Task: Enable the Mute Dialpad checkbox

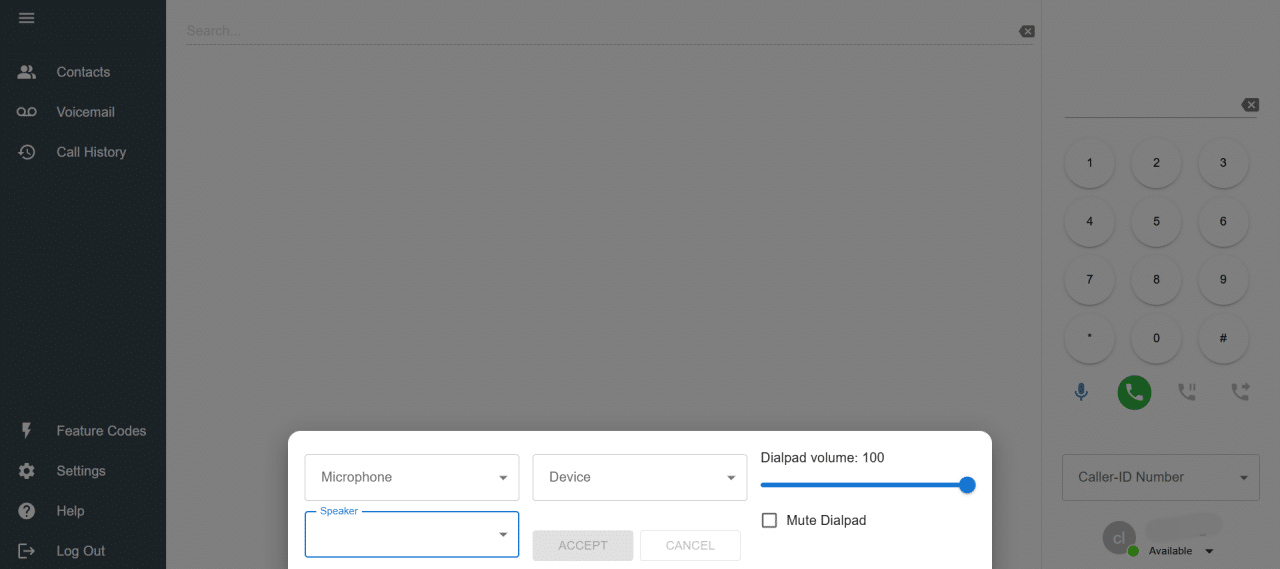Action: point(769,520)
